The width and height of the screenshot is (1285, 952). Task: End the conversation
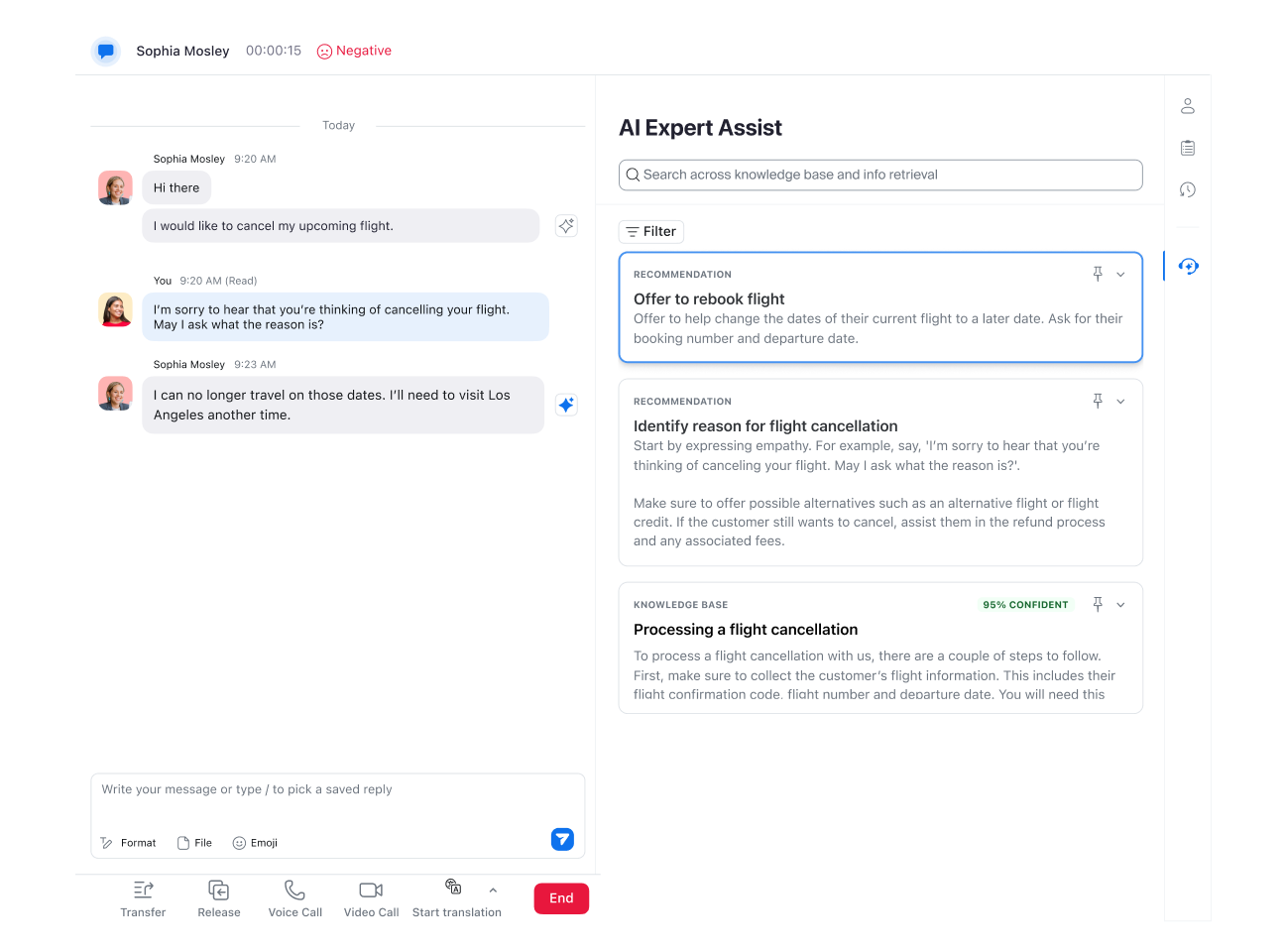(x=561, y=898)
